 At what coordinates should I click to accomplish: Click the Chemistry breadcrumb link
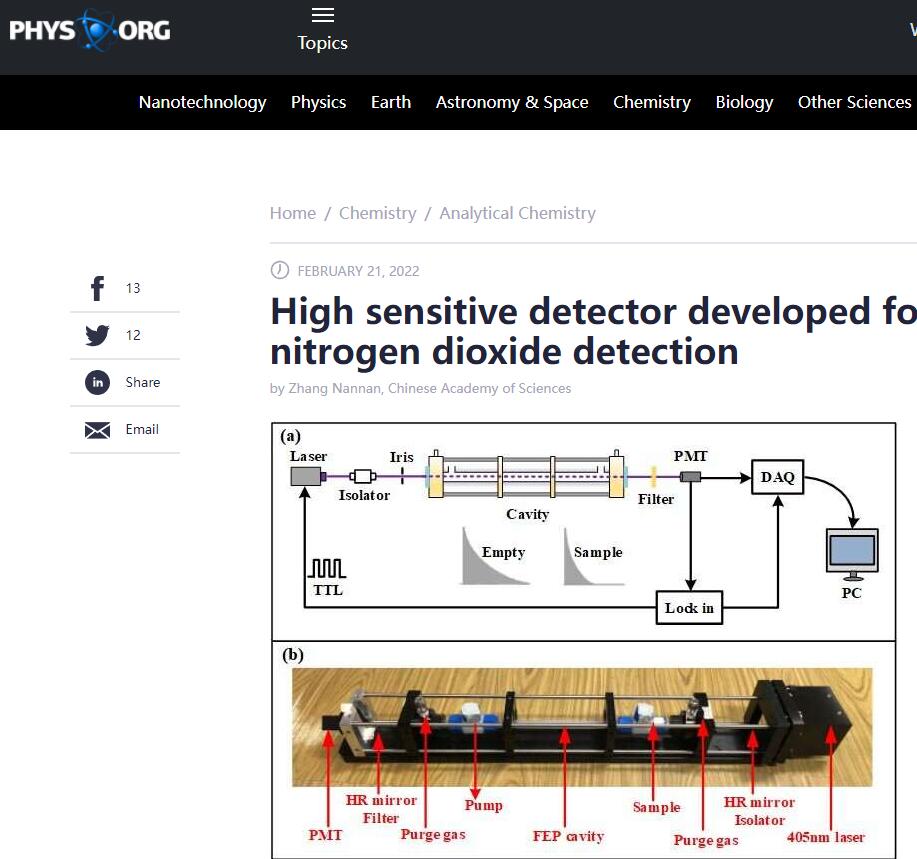[x=377, y=213]
